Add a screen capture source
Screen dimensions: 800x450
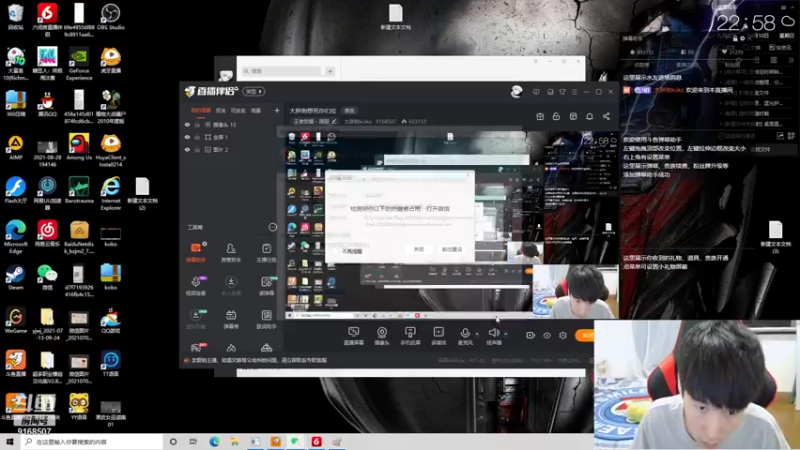coord(354,336)
